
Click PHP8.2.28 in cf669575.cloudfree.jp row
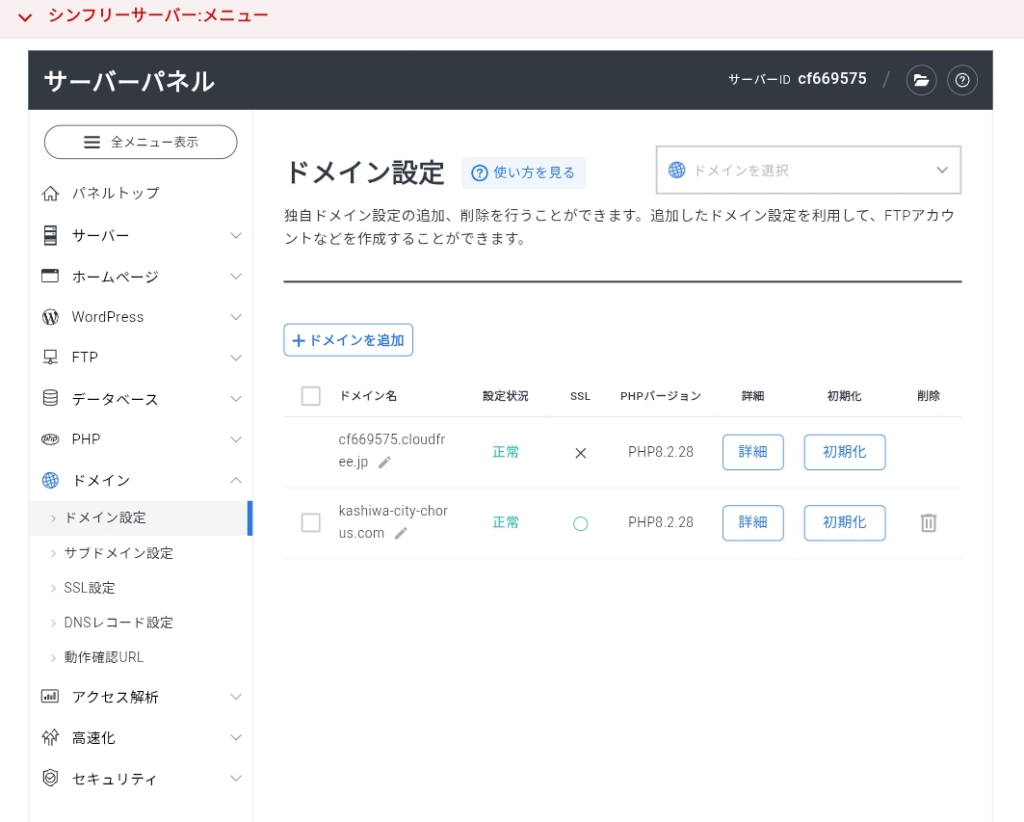(660, 452)
